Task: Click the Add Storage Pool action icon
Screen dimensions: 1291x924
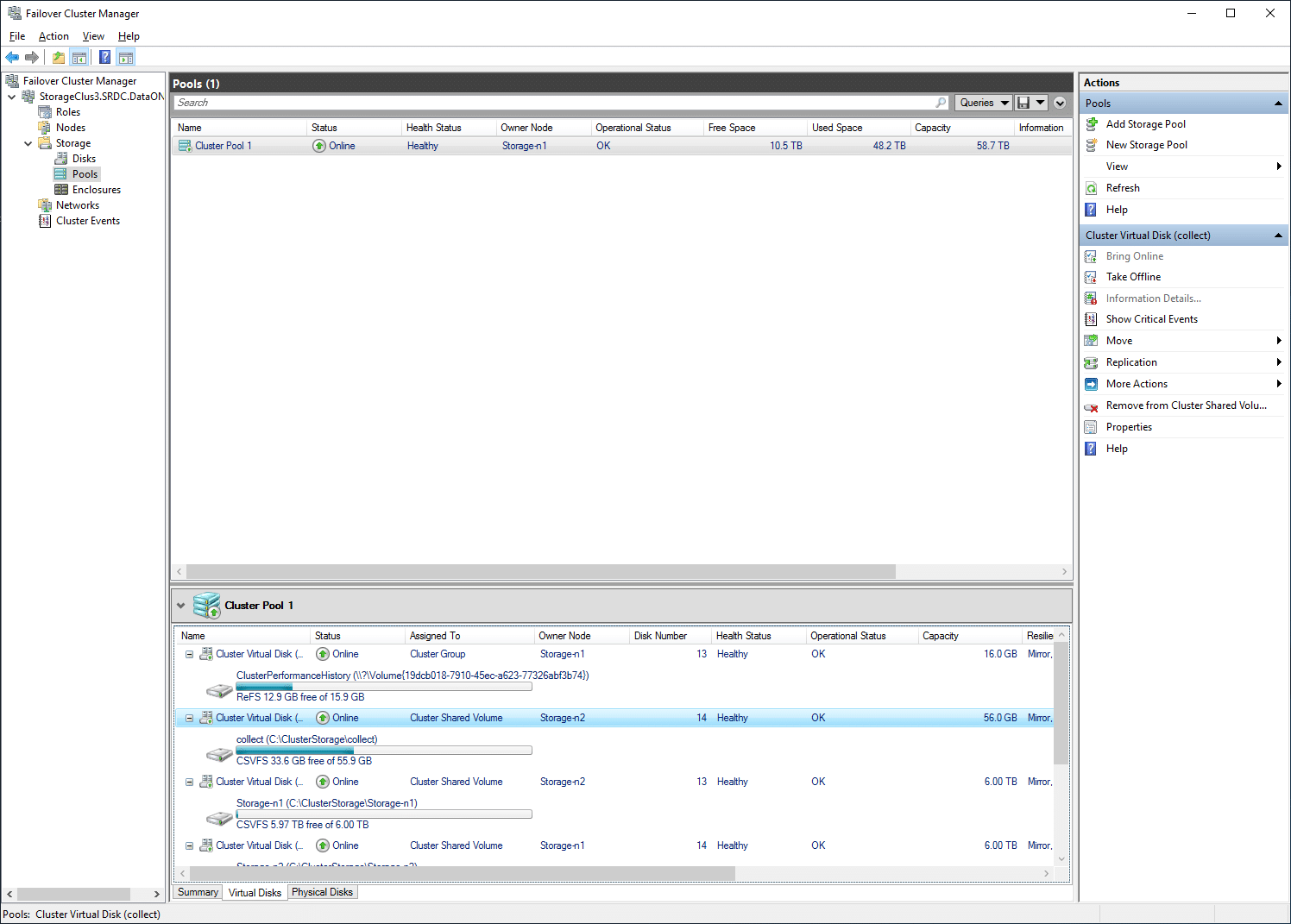Action: [1092, 124]
